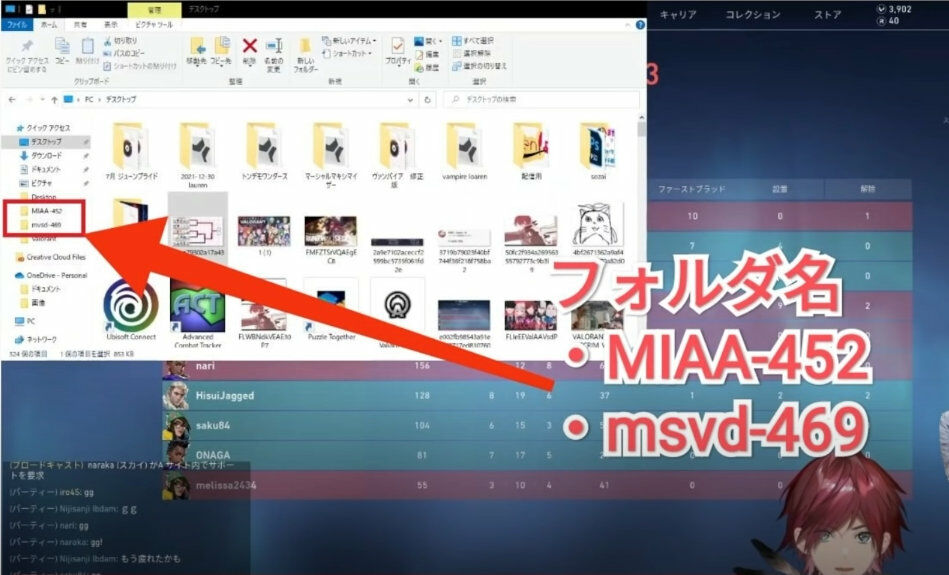Viewport: 949px width, 575px height.
Task: Open Properties (プロパティ) from the ribbon
Action: point(398,51)
